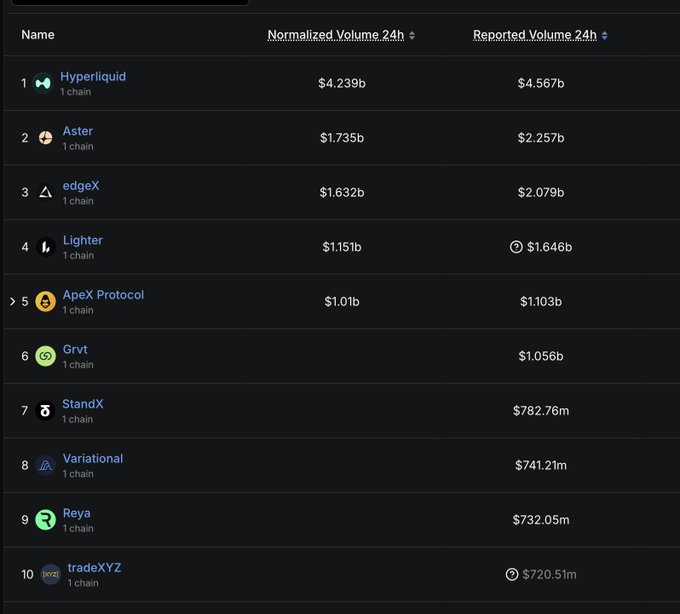
Task: Open the tradeXYZ protocol link
Action: [94, 568]
